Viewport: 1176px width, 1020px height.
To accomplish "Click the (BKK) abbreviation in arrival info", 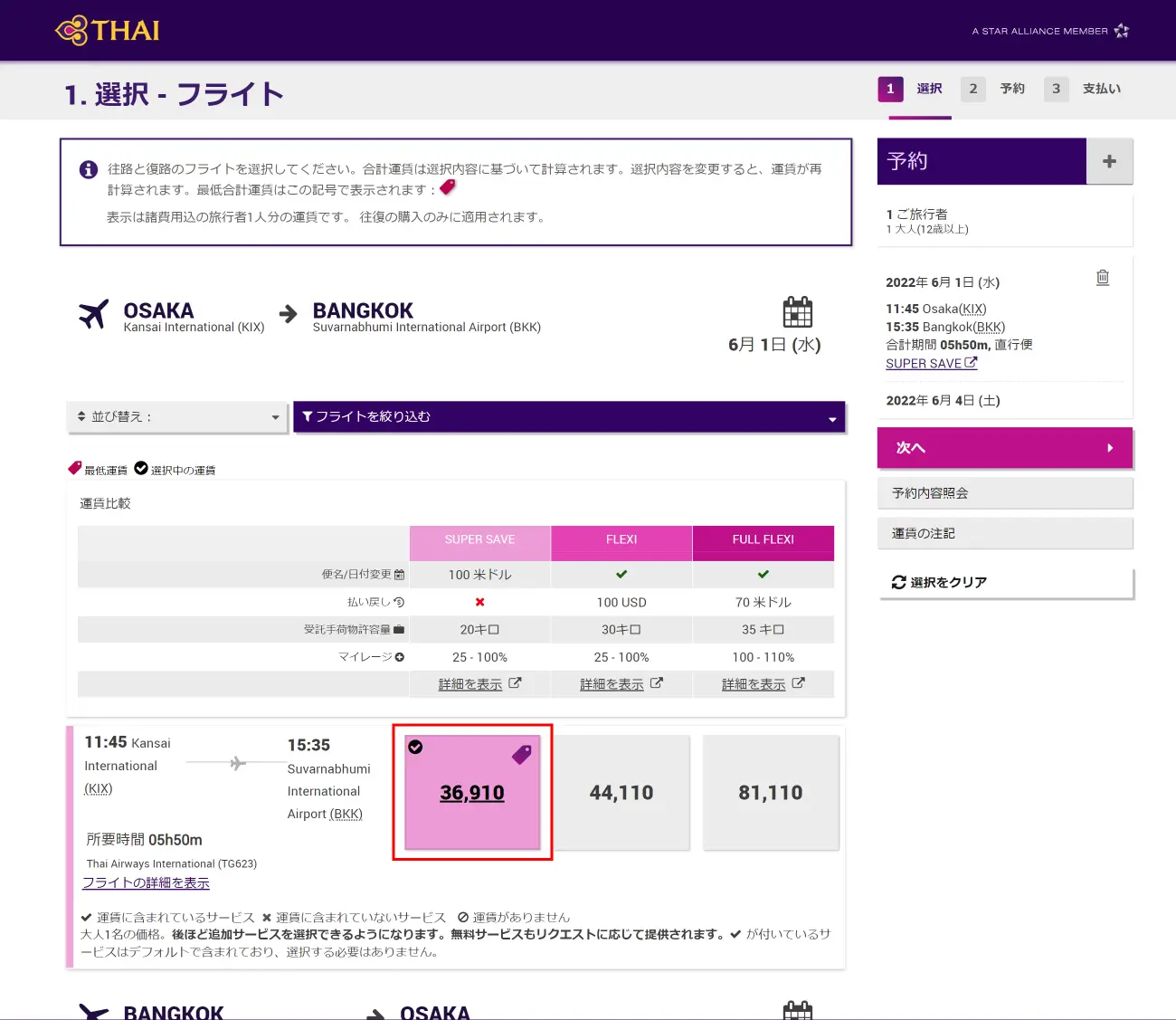I will (346, 814).
